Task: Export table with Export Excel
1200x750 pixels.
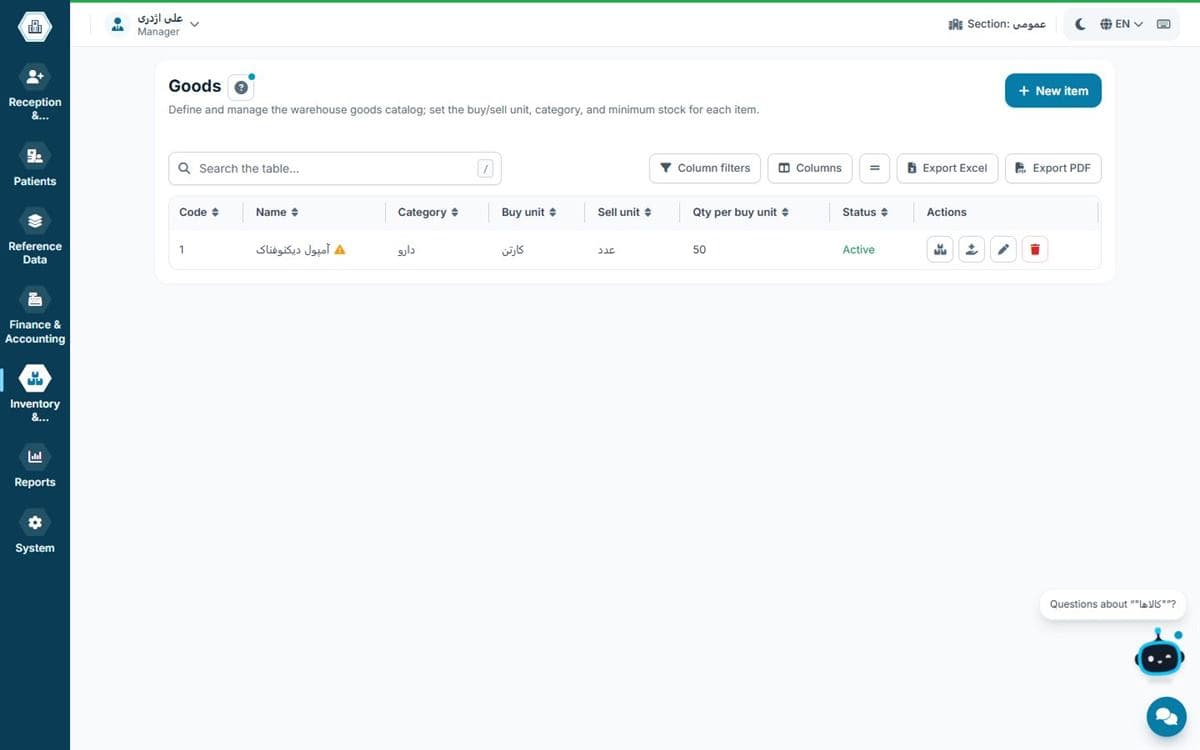Action: coord(947,168)
